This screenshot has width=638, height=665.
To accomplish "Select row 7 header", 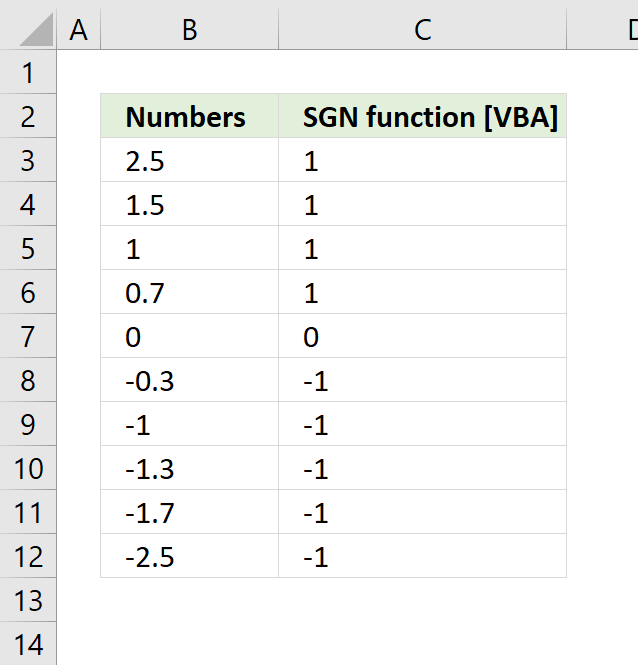I will (x=28, y=337).
